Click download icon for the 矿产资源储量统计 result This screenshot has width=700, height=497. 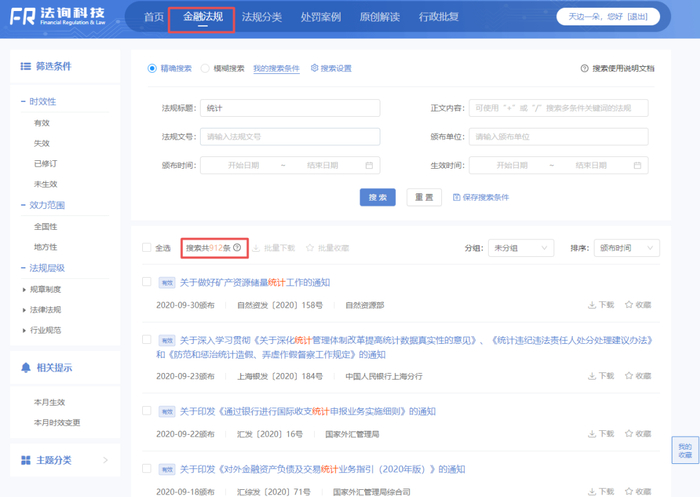[x=592, y=304]
